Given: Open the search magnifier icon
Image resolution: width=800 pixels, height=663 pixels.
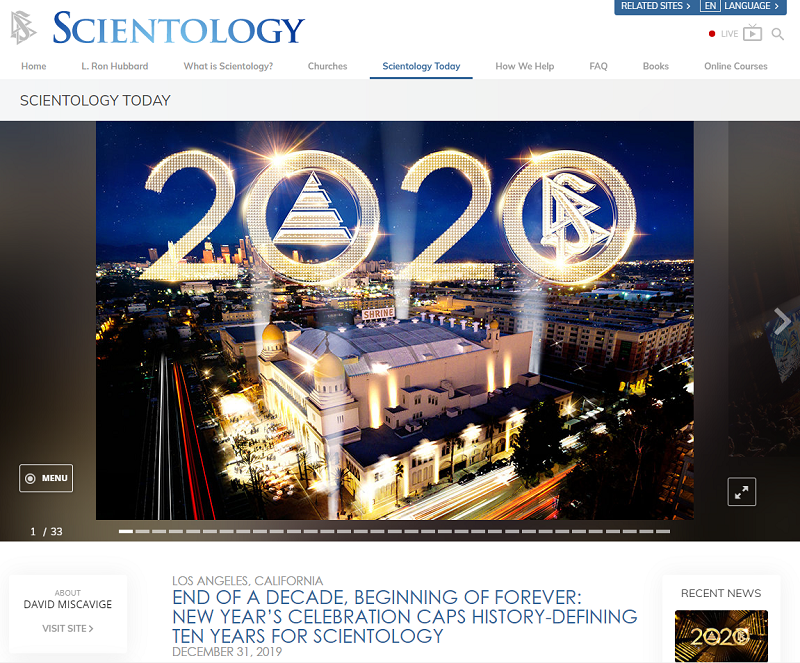Looking at the screenshot, I should coord(778,34).
